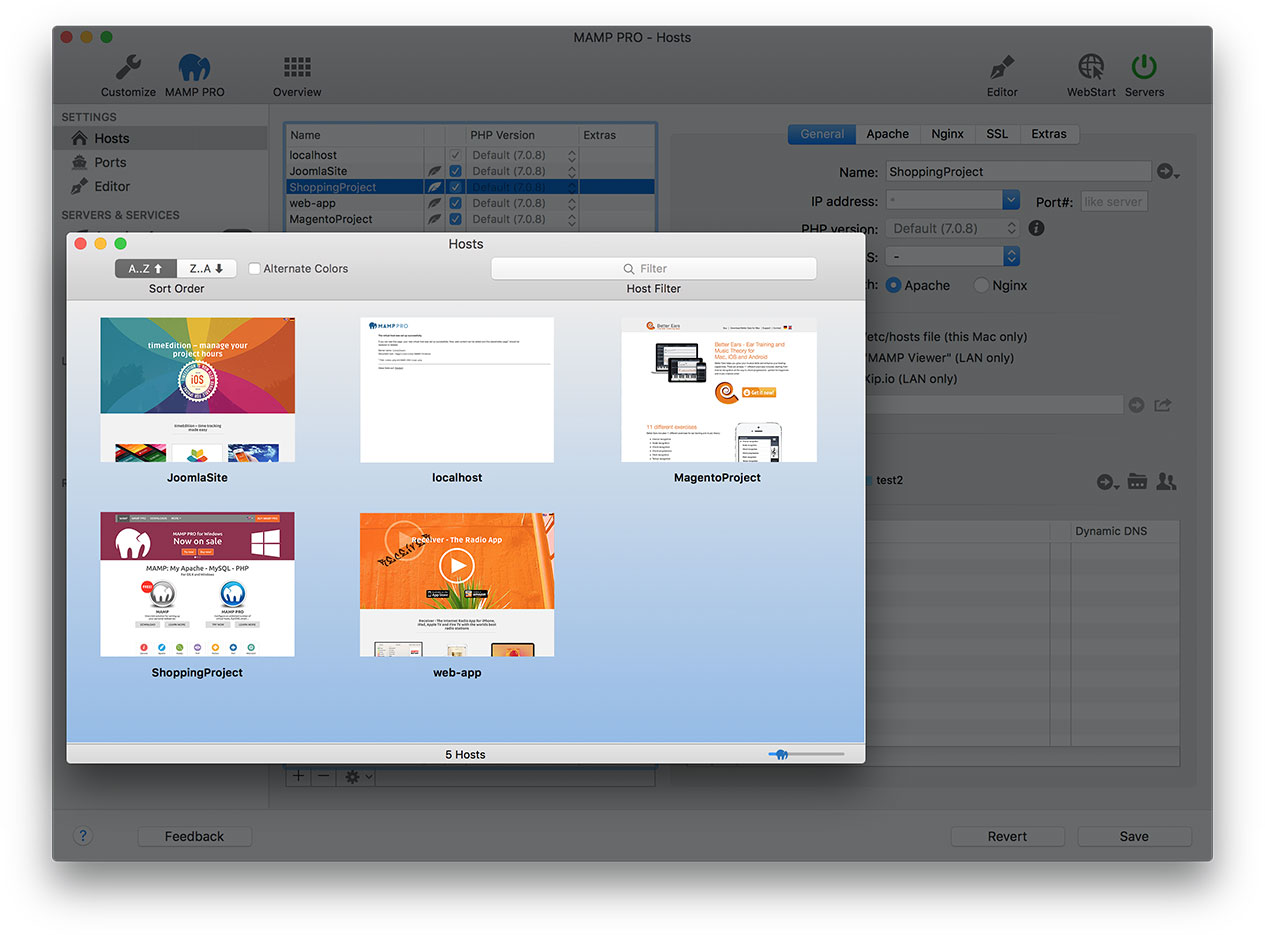This screenshot has height=935, width=1265.
Task: Click the PHP version info icon
Action: coord(1036,228)
